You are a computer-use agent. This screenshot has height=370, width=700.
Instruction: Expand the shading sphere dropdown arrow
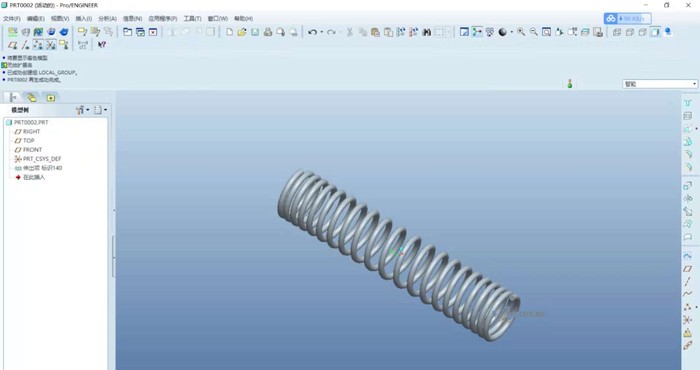click(x=511, y=32)
